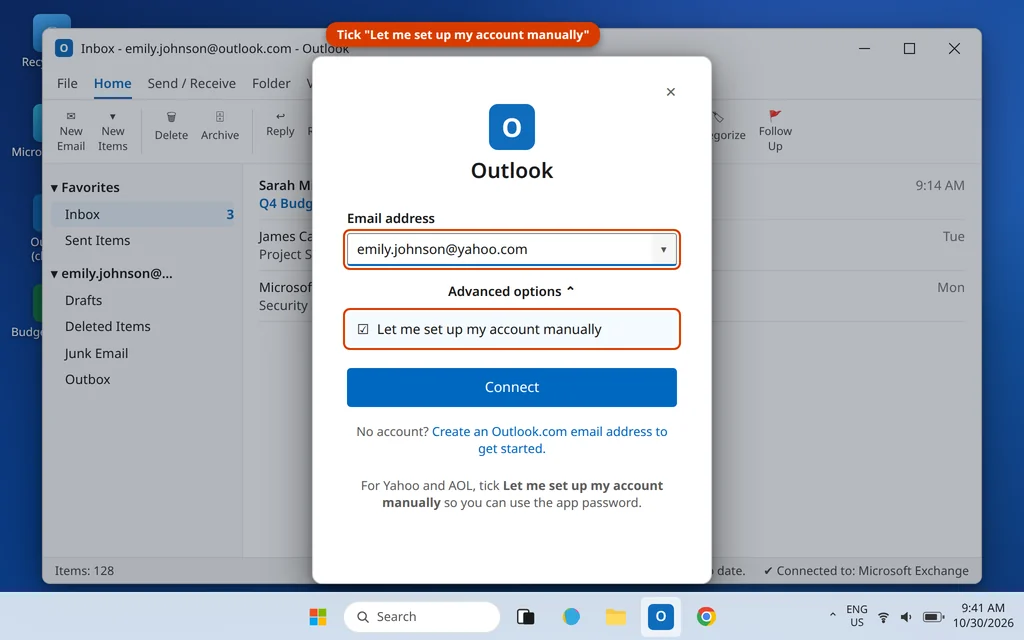Open the email address dropdown arrow
The height and width of the screenshot is (640, 1024).
[663, 249]
